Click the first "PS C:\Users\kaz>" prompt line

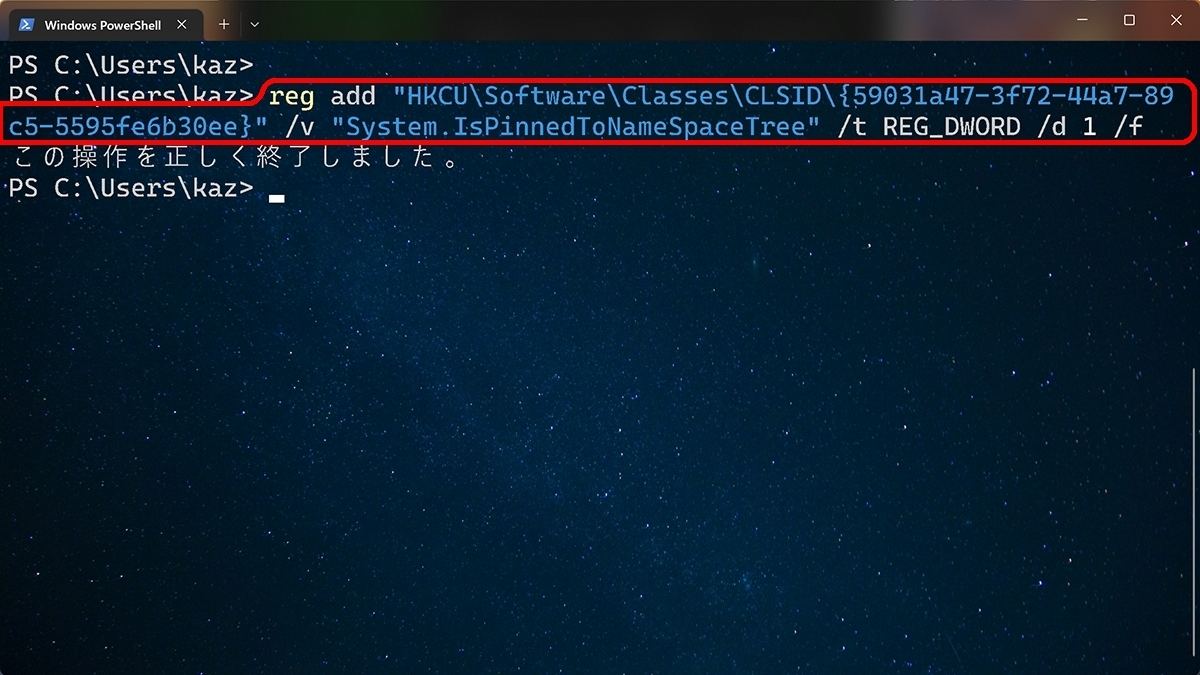(x=131, y=66)
